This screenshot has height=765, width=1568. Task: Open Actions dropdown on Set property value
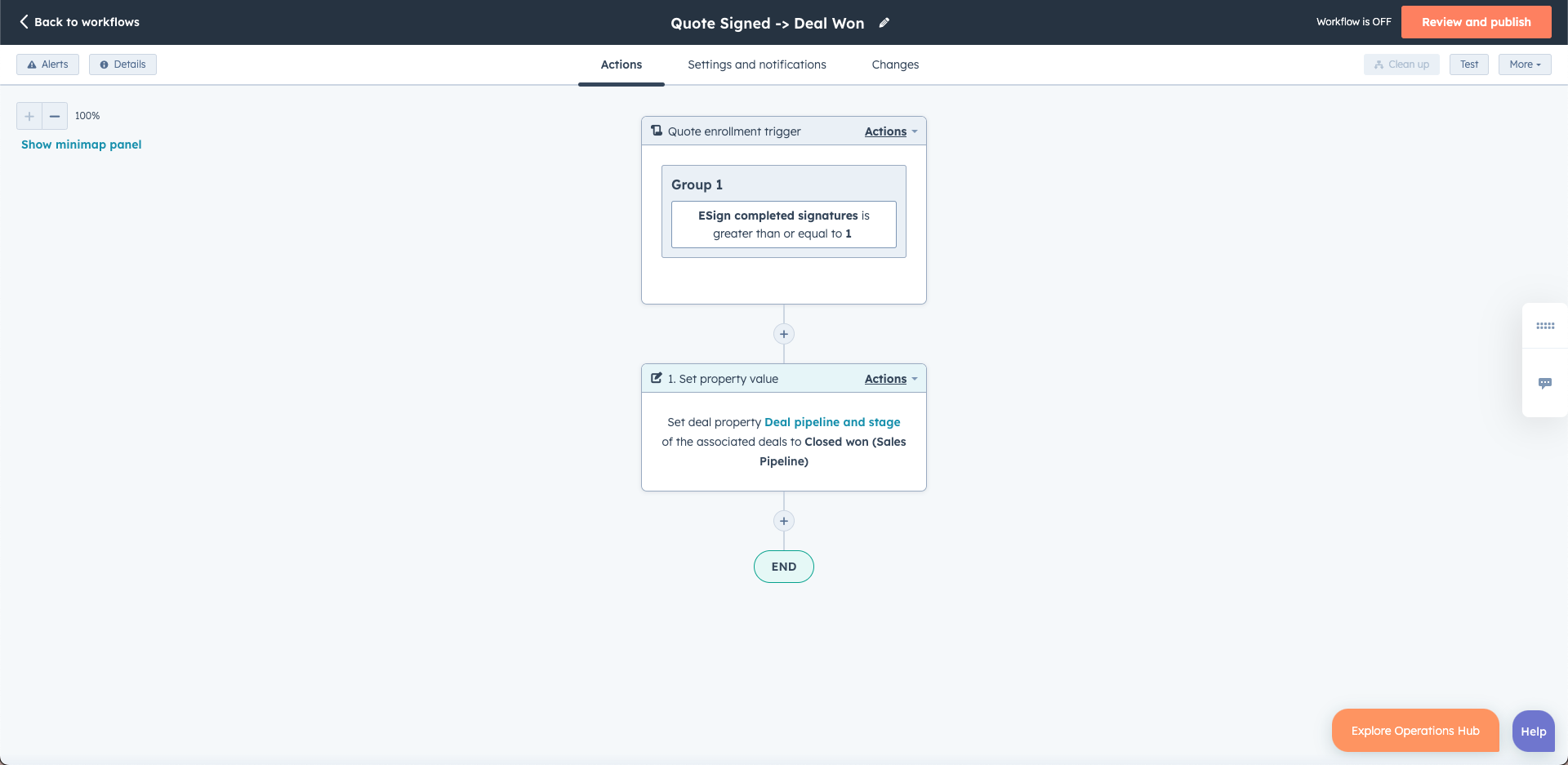coord(891,379)
